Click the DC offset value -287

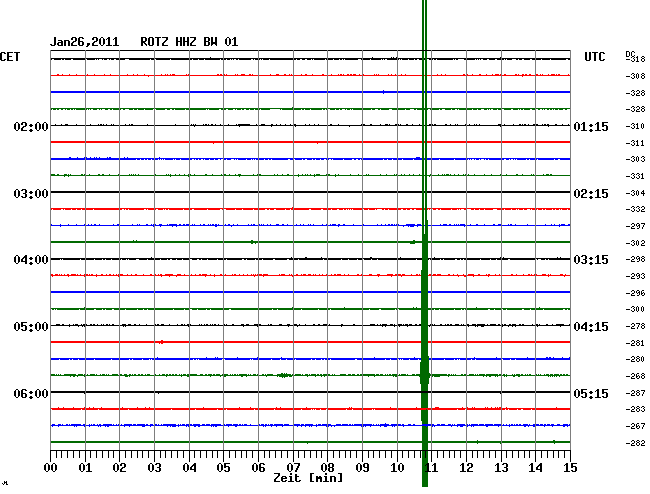pyautogui.click(x=635, y=393)
